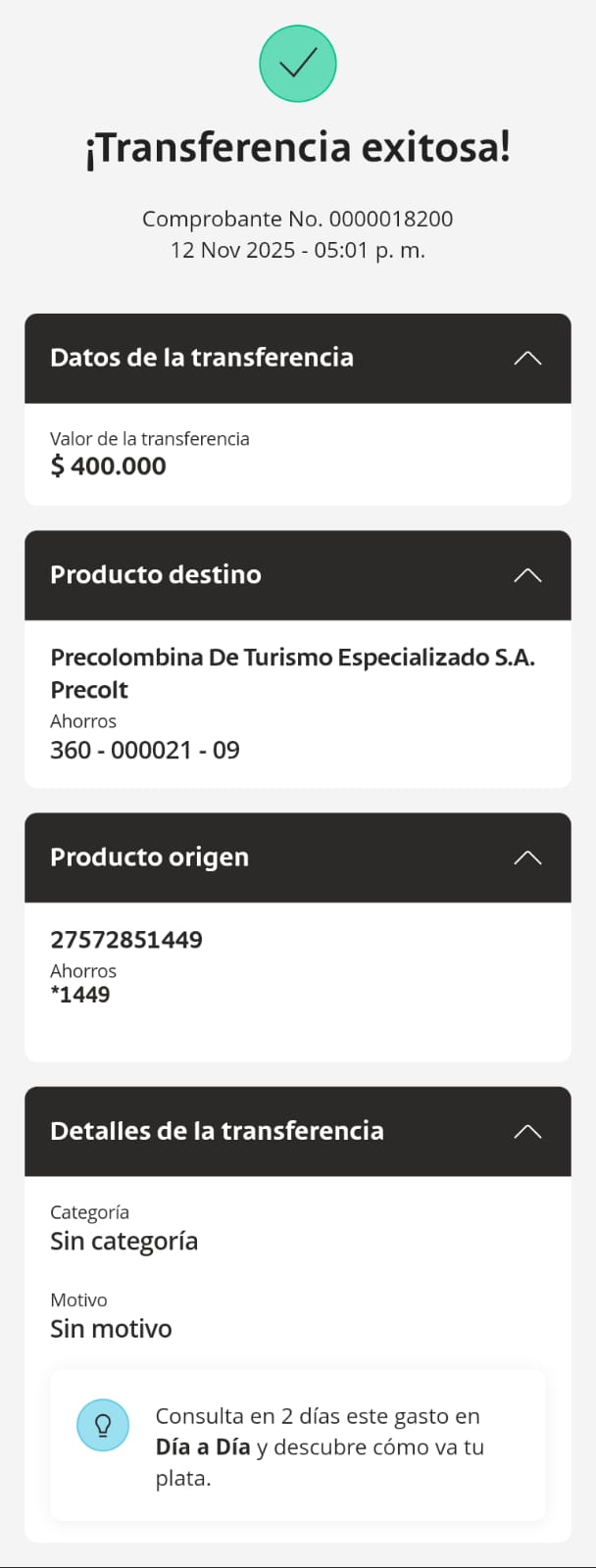Click the lightbulb tip icon
This screenshot has width=596, height=1568.
click(x=103, y=1425)
